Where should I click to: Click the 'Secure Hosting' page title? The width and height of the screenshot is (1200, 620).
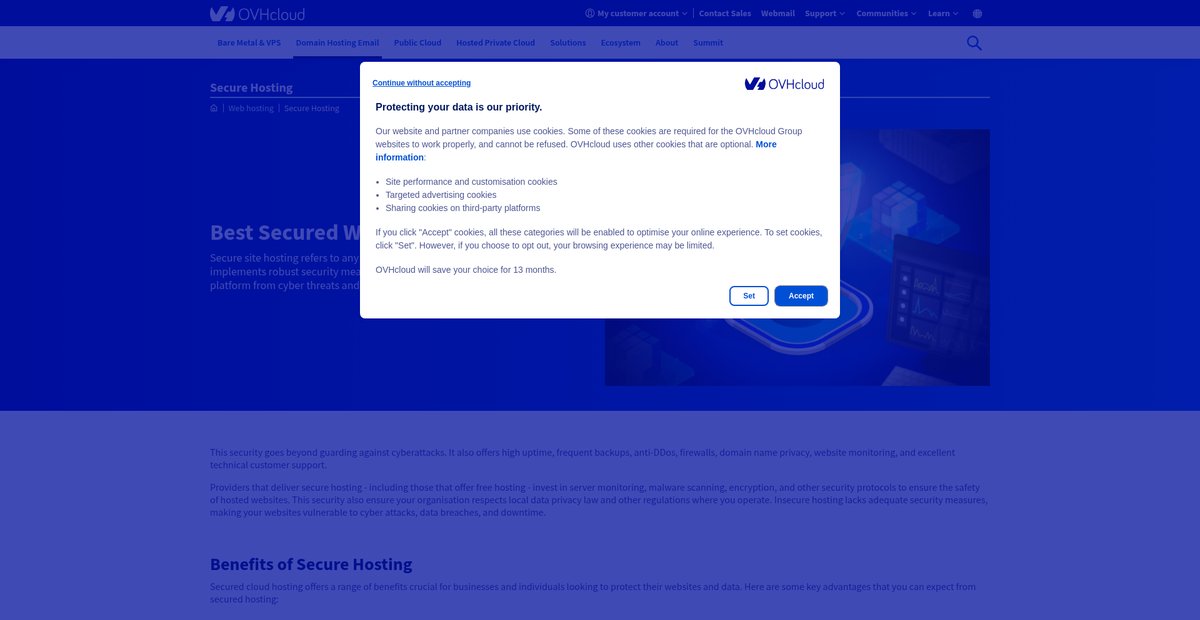click(x=251, y=88)
